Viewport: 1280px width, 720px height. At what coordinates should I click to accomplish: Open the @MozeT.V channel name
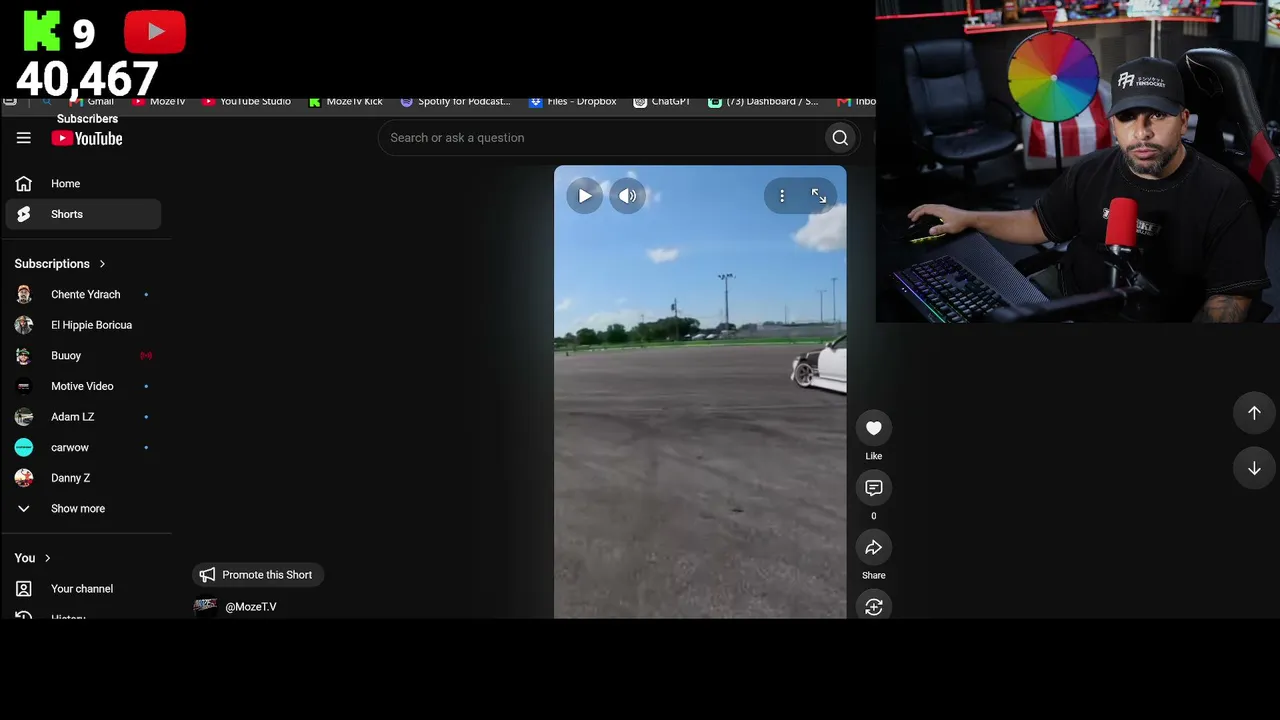point(251,607)
